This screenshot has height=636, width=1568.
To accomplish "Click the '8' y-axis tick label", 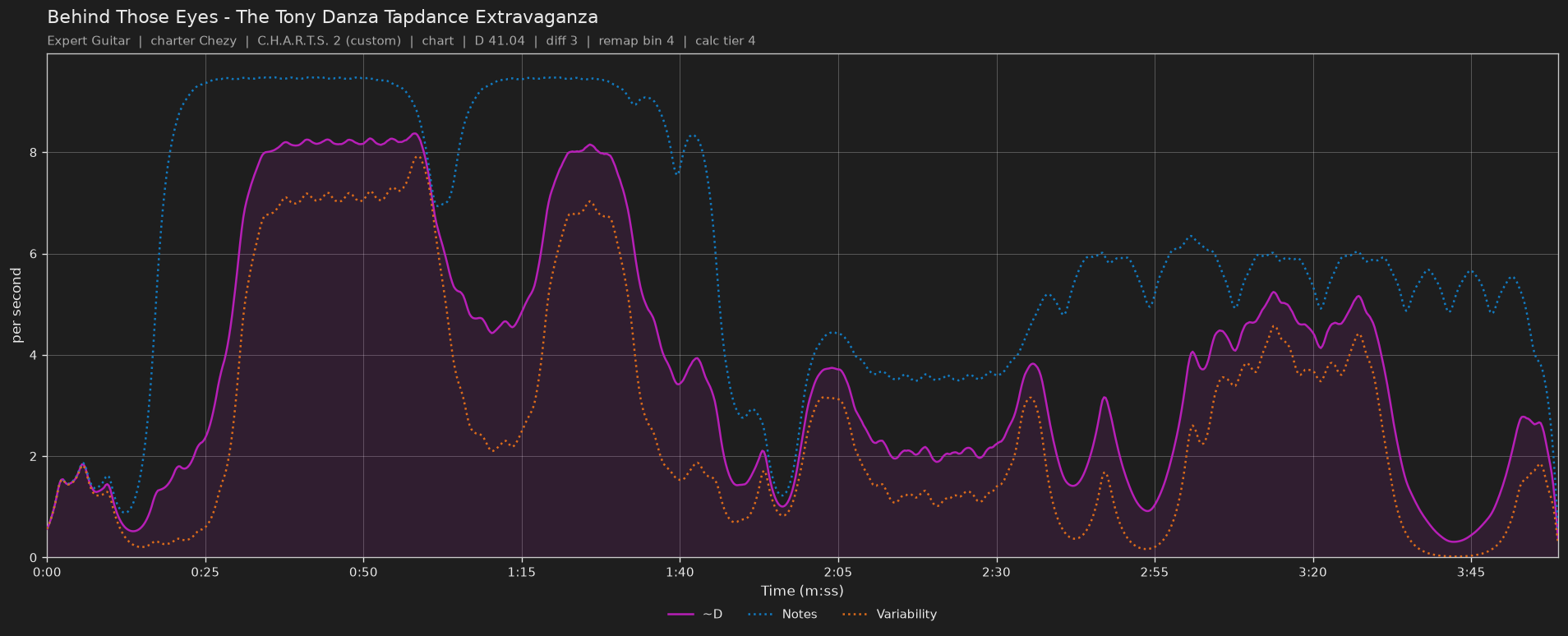I will (35, 153).
